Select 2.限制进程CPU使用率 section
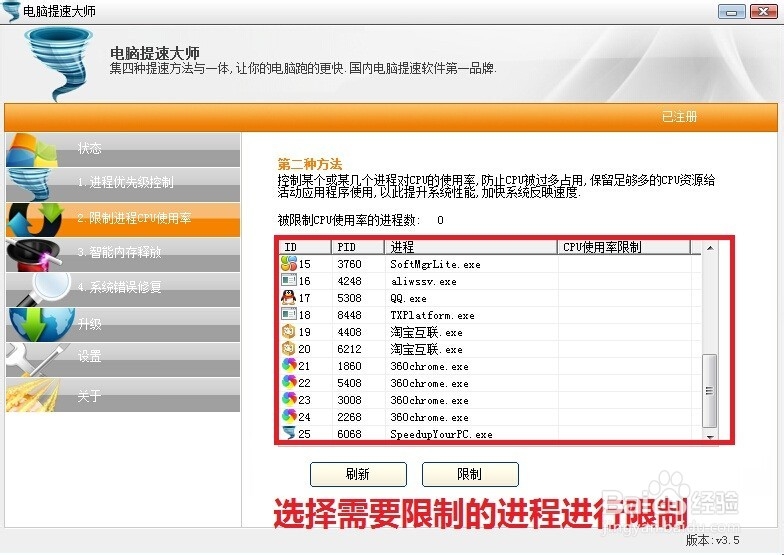784x555 pixels. click(123, 219)
